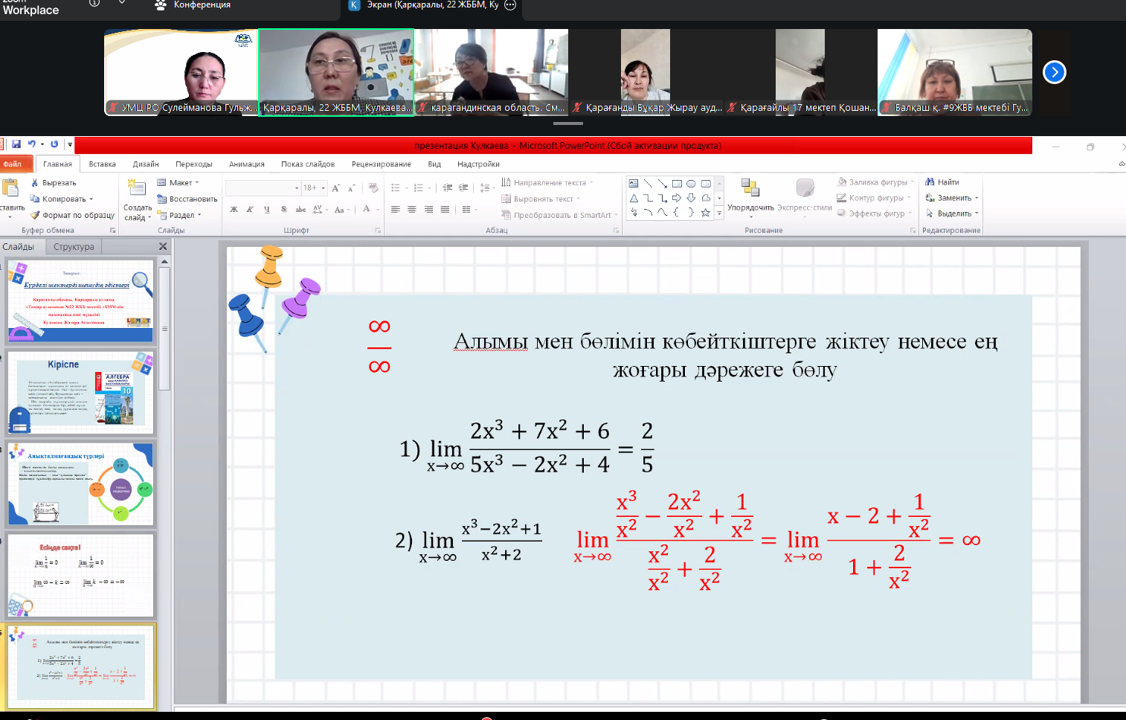Click the Cut (Вырезать) scissors button

coord(53,183)
